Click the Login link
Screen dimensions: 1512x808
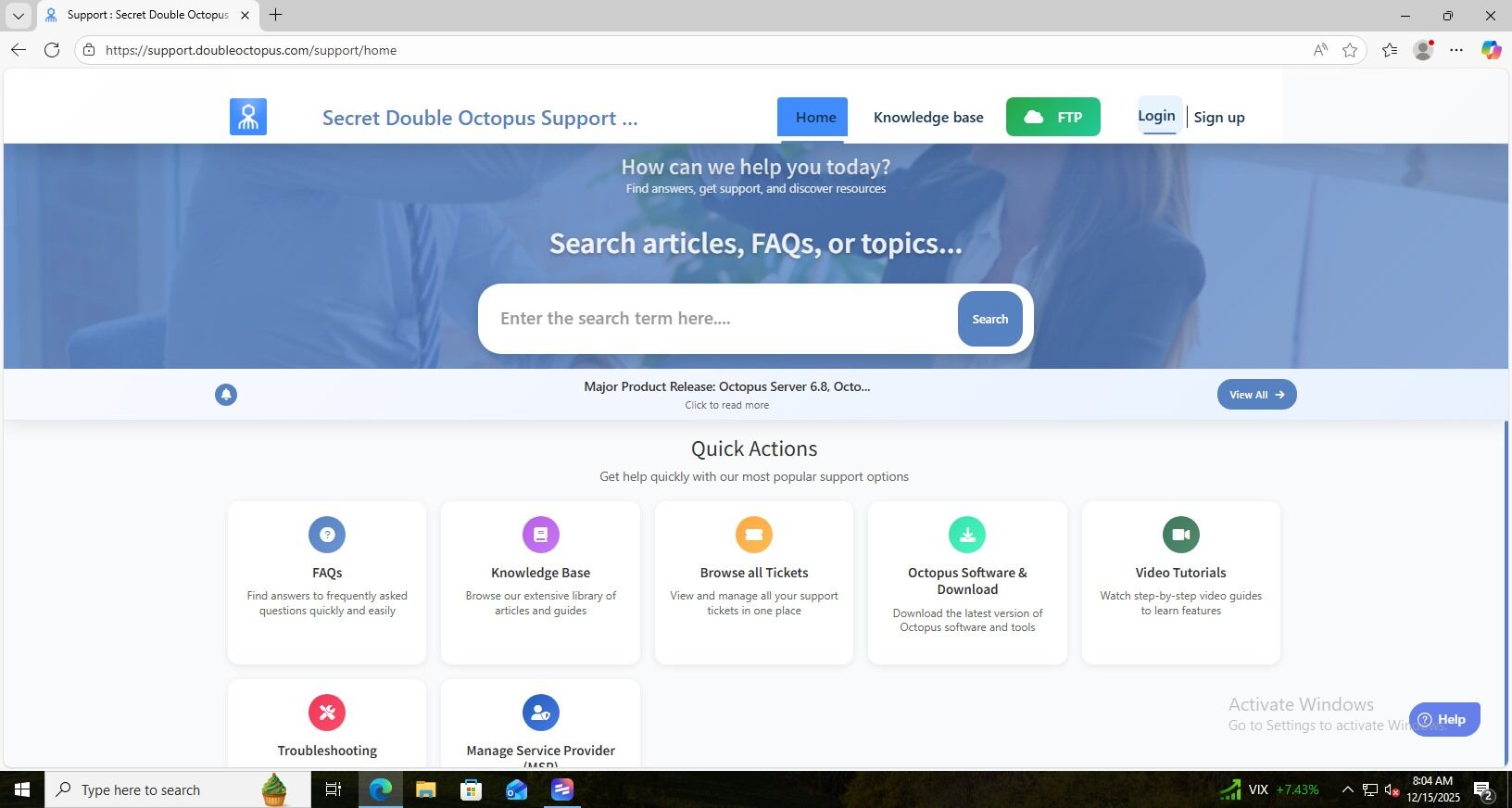(1156, 116)
